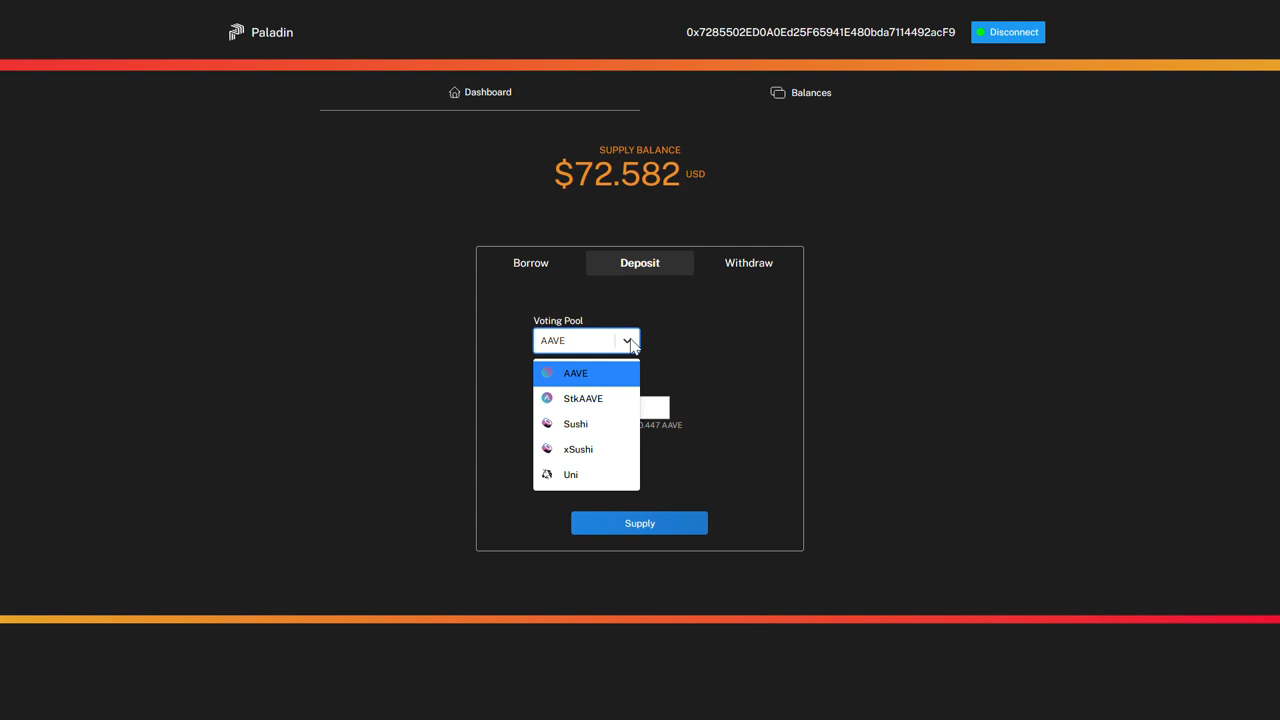Viewport: 1280px width, 720px height.
Task: Click the Balances wallet icon
Action: pos(778,92)
